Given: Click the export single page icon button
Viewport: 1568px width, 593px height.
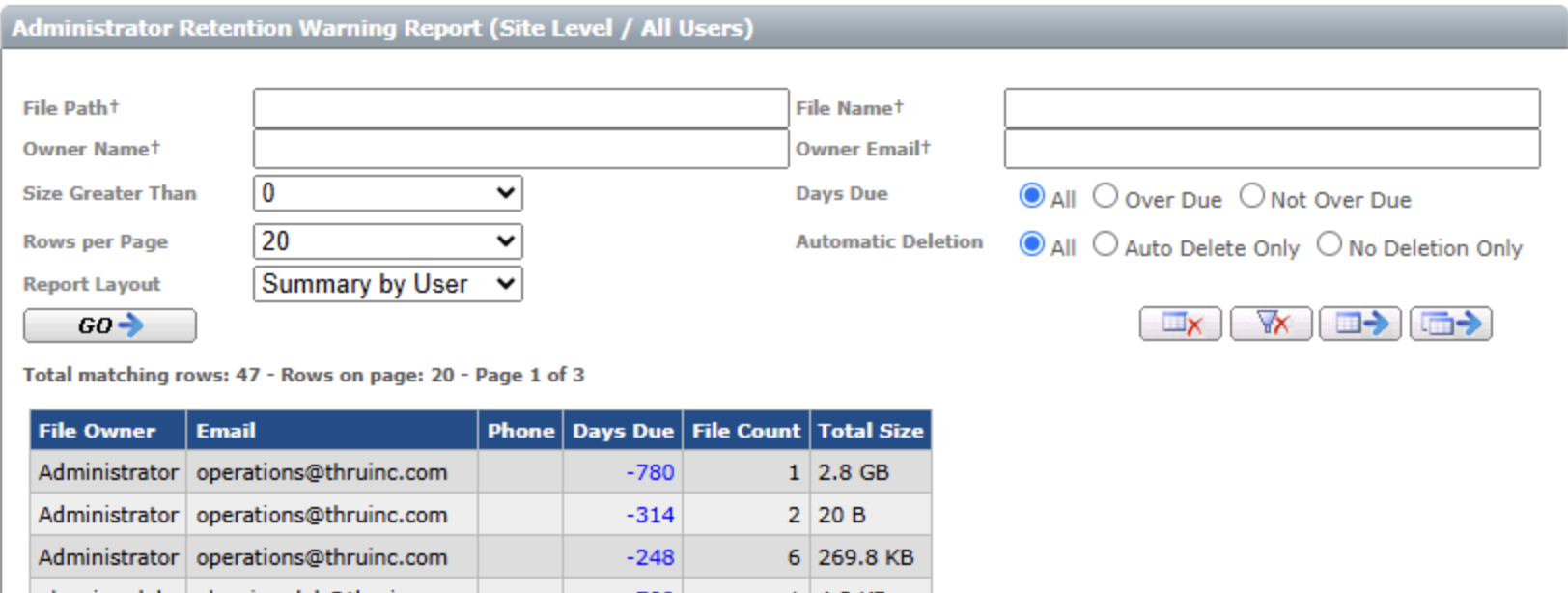Looking at the screenshot, I should tap(1360, 324).
